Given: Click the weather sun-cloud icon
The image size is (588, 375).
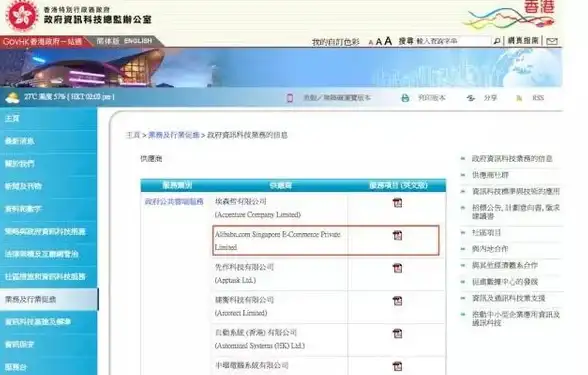Looking at the screenshot, I should pos(13,98).
